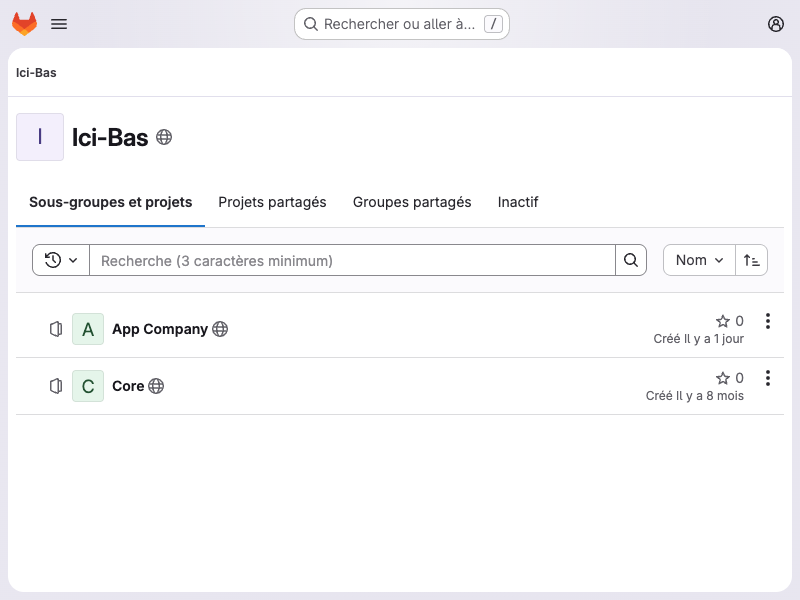Open the Core project link
800x600 pixels.
[128, 386]
